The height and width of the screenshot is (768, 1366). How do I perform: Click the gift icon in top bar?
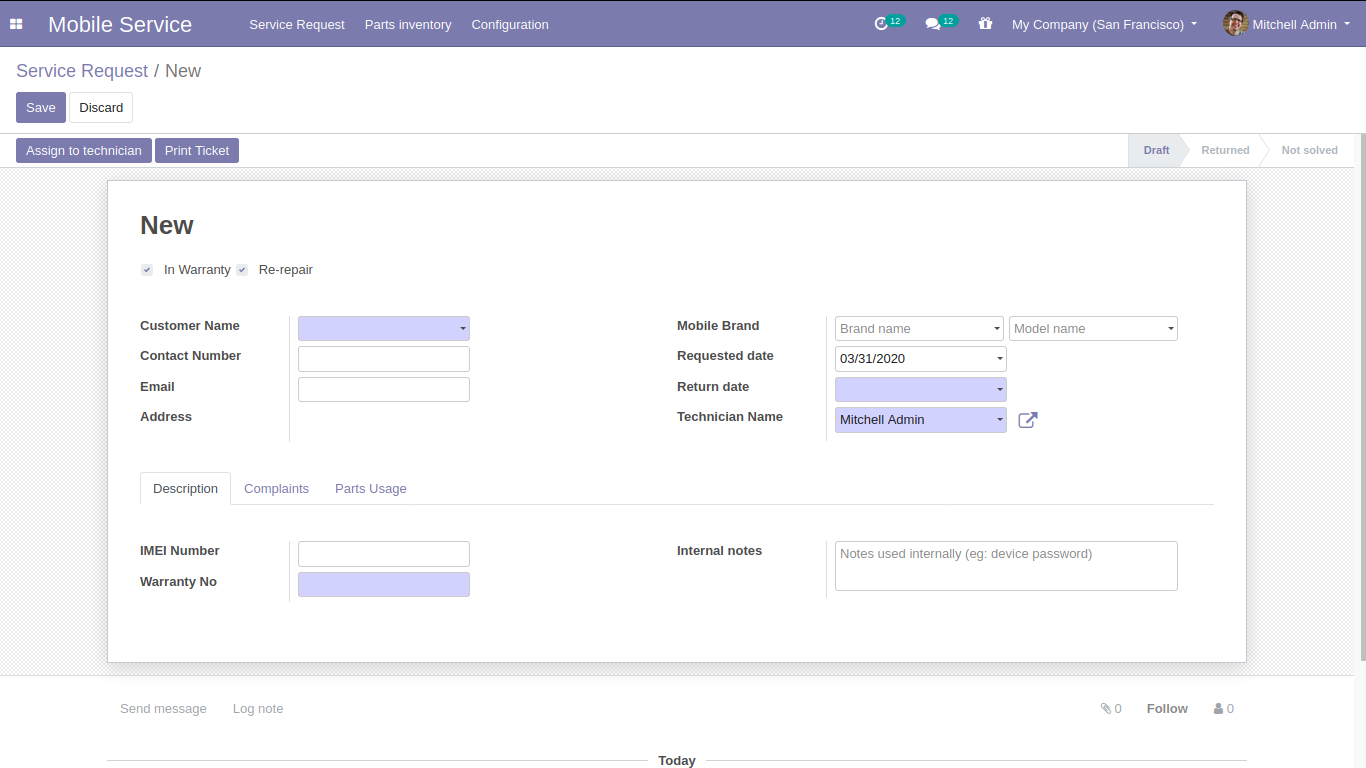(x=985, y=24)
